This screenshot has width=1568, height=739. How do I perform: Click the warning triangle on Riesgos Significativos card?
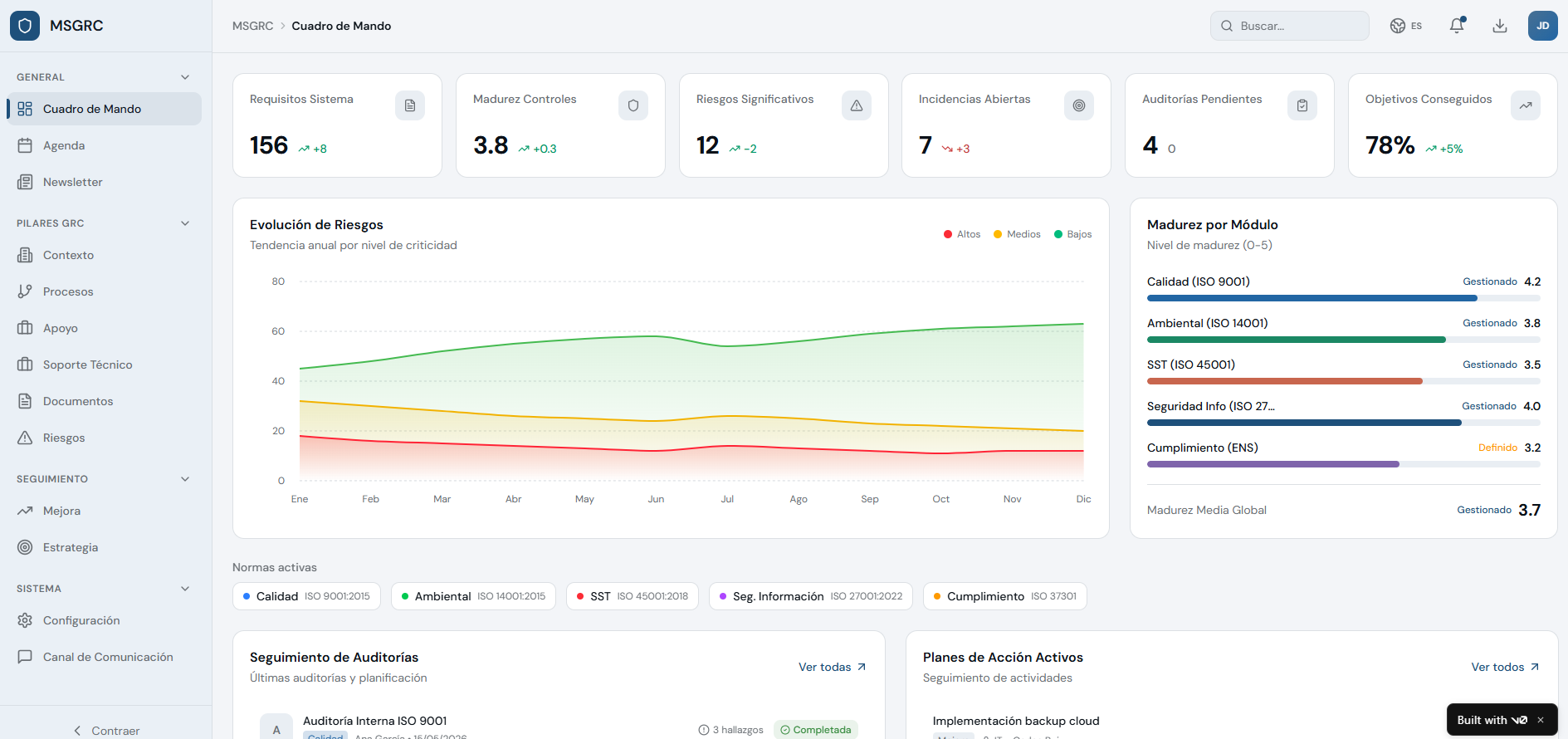pyautogui.click(x=857, y=105)
